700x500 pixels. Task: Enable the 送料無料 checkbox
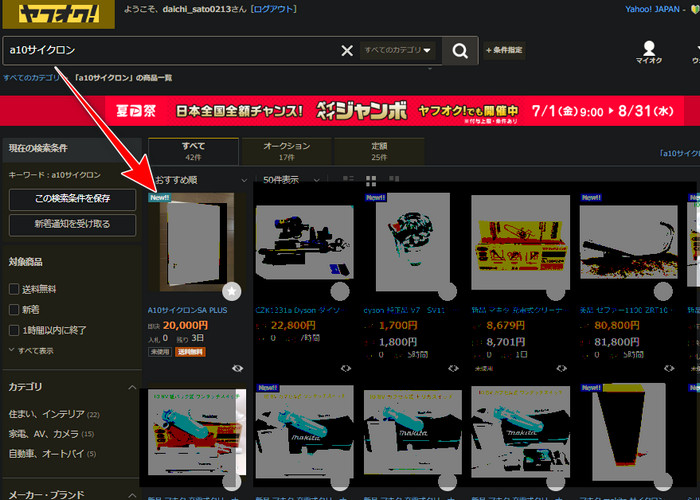pos(14,289)
